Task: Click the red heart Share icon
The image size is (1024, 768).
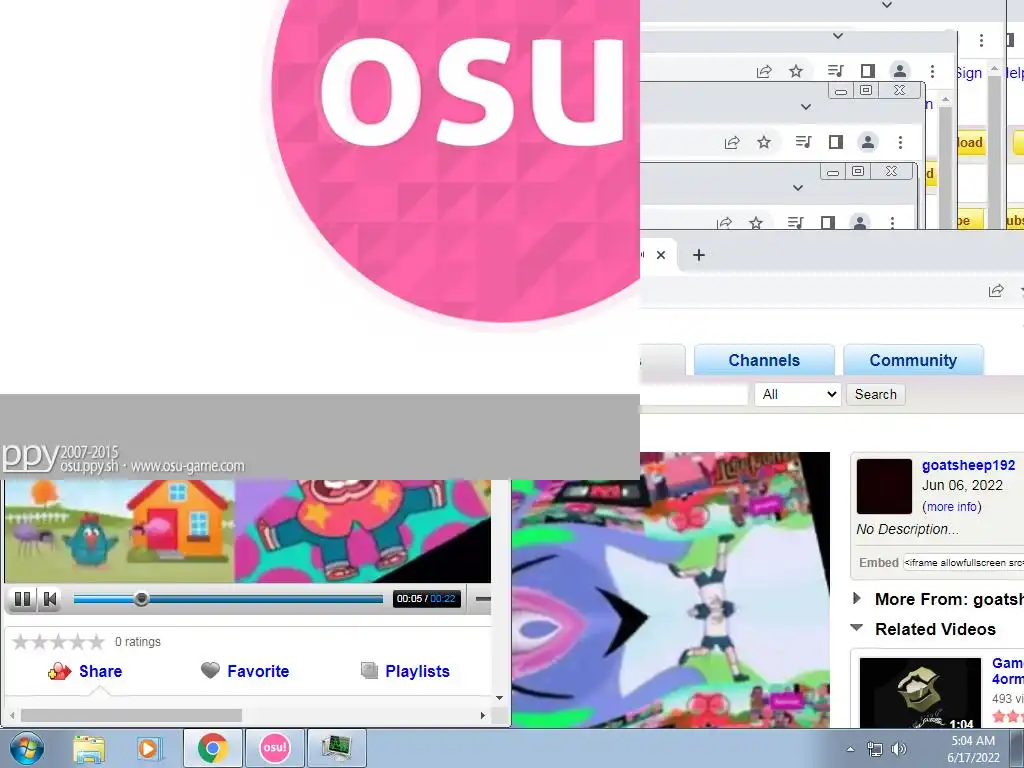Action: (59, 671)
